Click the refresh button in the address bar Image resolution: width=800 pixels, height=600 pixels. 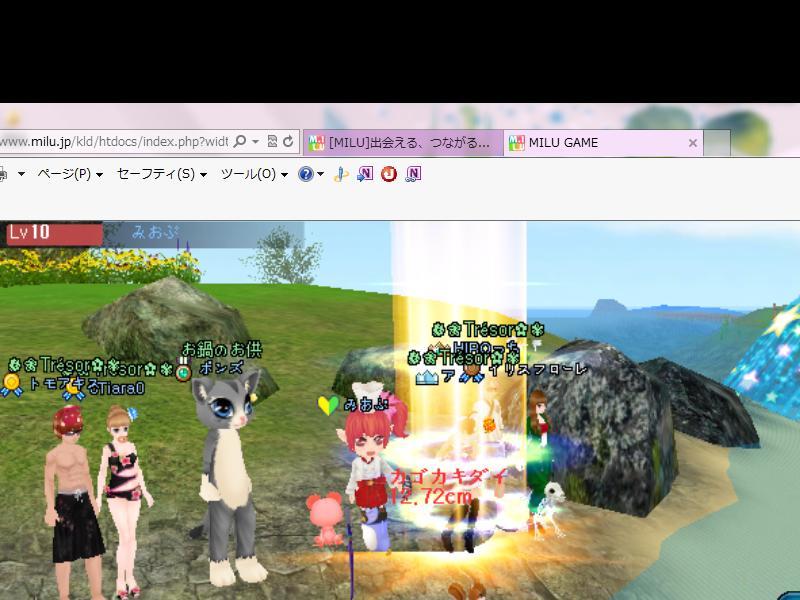click(x=288, y=142)
